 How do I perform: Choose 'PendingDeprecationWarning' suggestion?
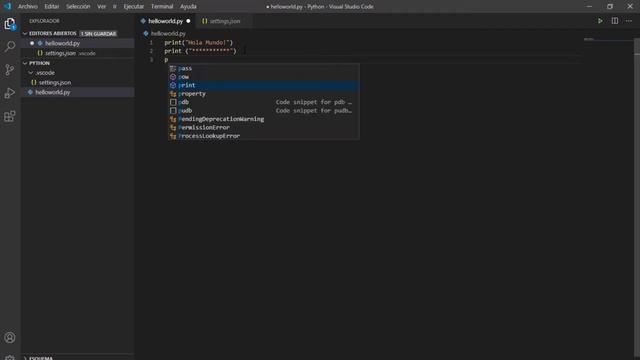coord(264,119)
